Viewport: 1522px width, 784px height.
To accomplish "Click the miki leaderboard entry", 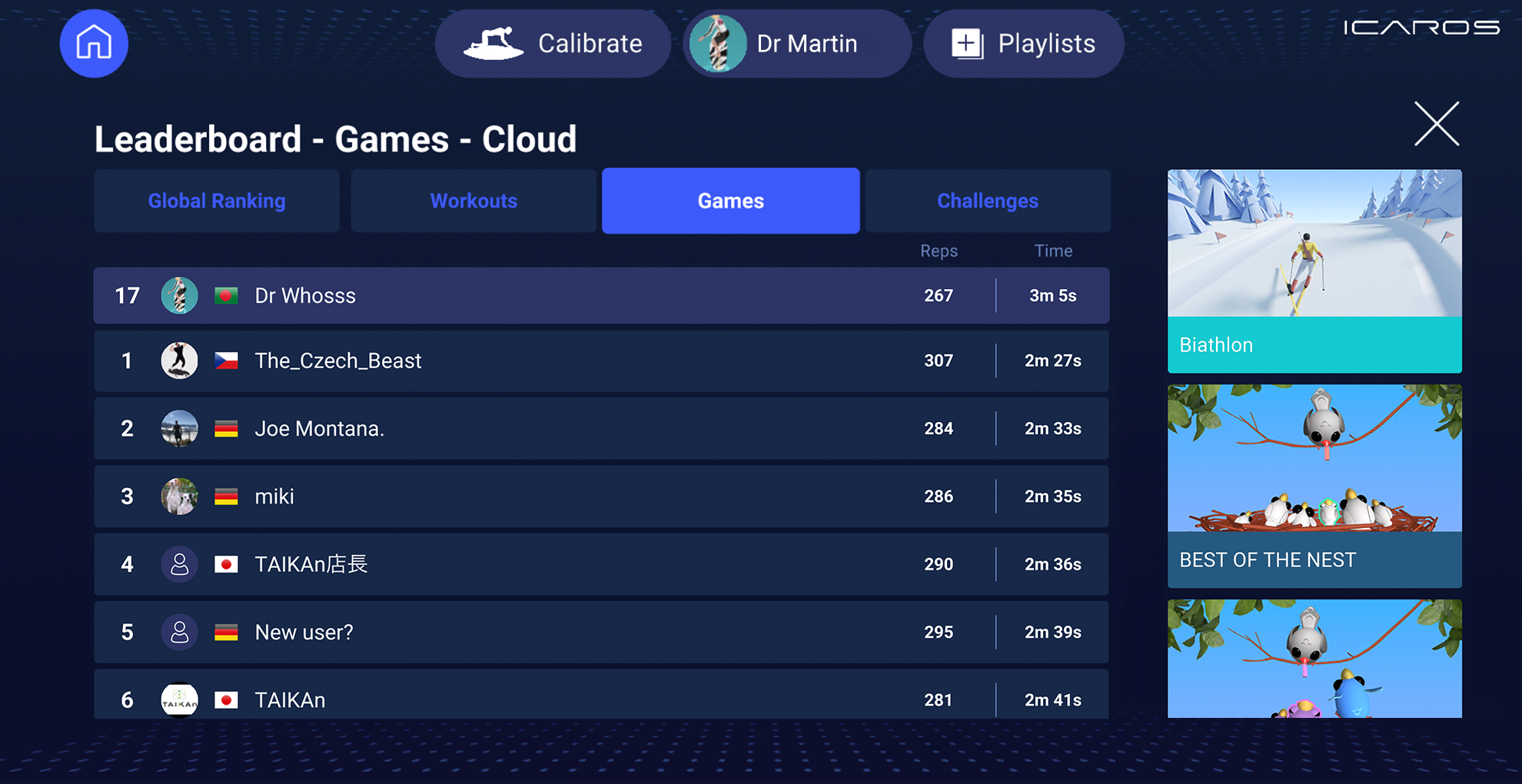I will click(601, 497).
